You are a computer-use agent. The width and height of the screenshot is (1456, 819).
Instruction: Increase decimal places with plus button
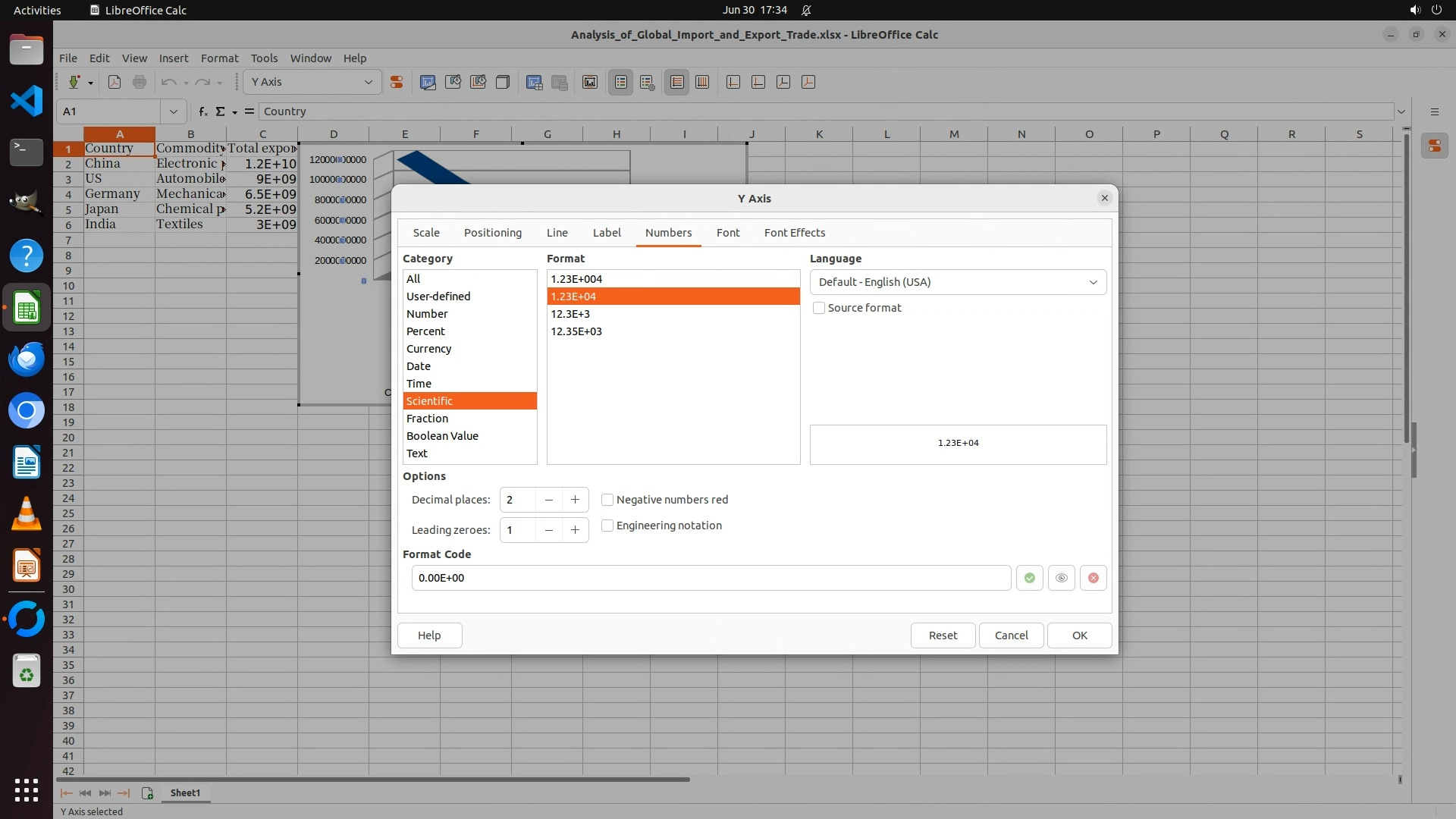click(575, 500)
